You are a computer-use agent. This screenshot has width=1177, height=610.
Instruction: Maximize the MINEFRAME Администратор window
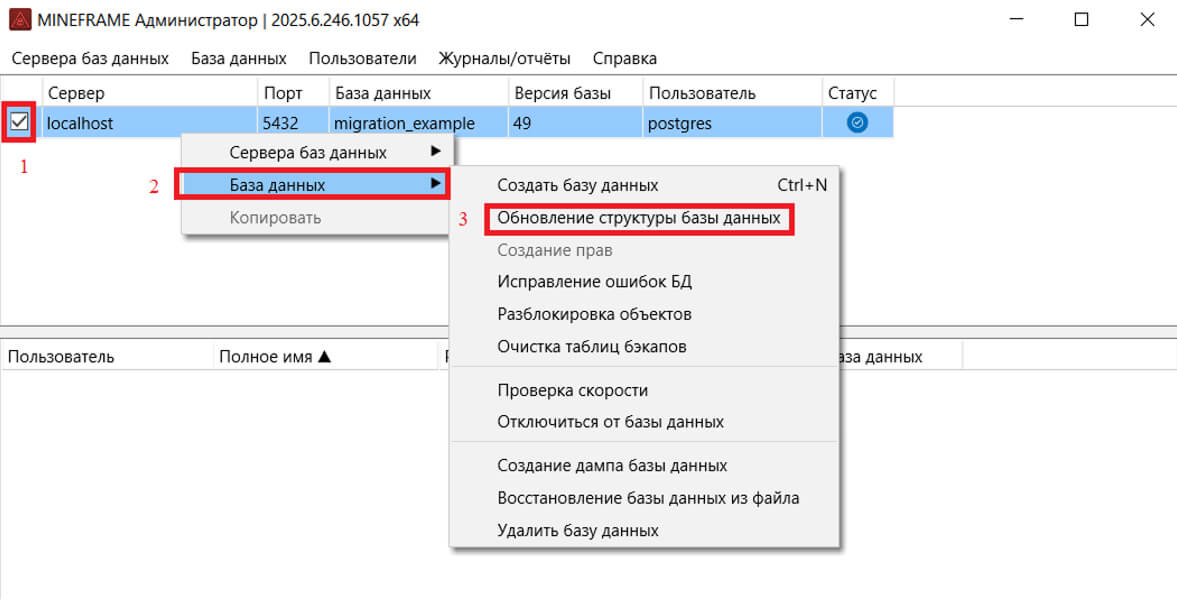point(1081,20)
